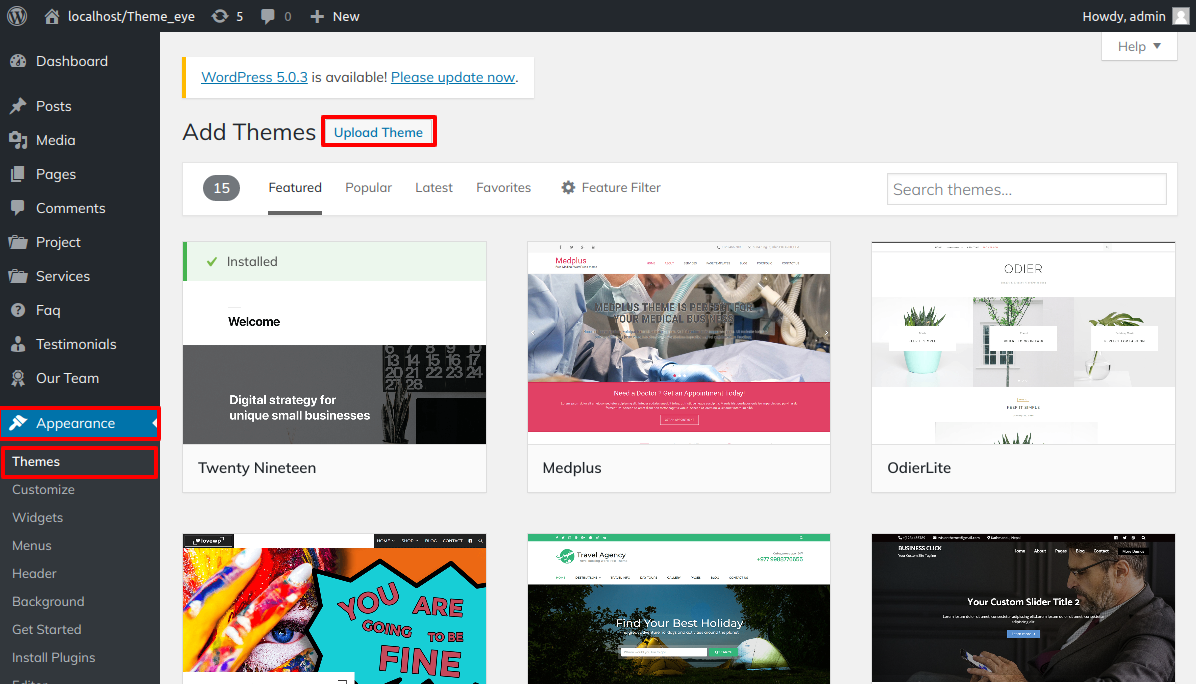Open the Get Started submenu item

(x=47, y=629)
